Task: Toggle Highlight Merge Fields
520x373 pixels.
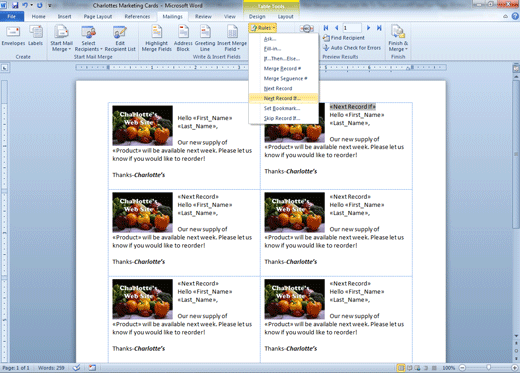Action: [x=157, y=39]
